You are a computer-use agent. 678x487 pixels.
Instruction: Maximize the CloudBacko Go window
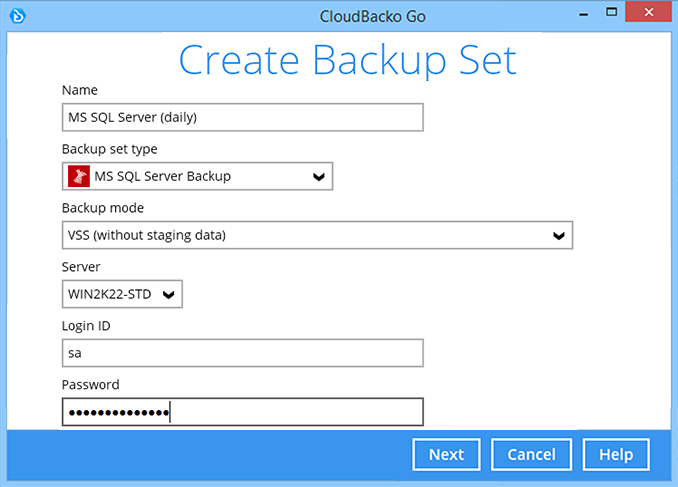tap(611, 12)
